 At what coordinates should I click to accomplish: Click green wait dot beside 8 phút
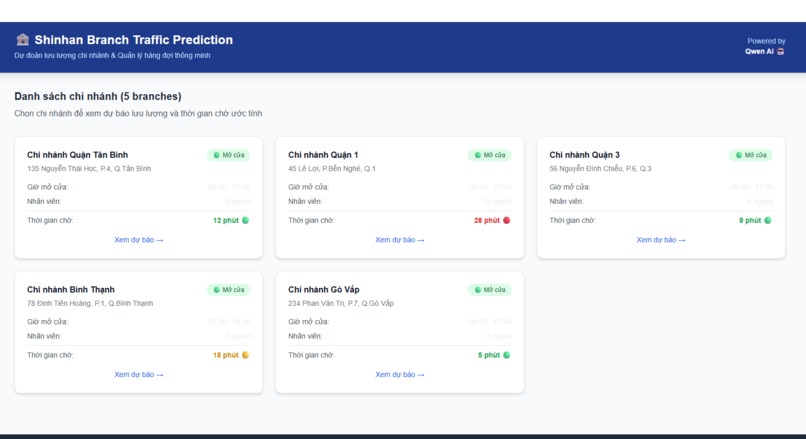coord(768,220)
